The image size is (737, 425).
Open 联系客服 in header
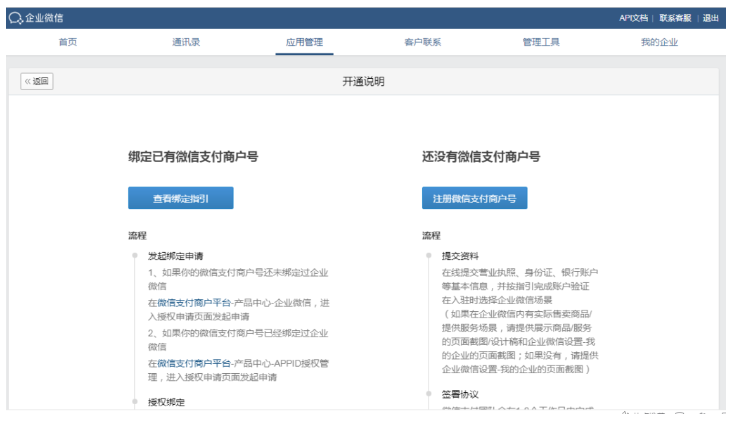tap(675, 18)
